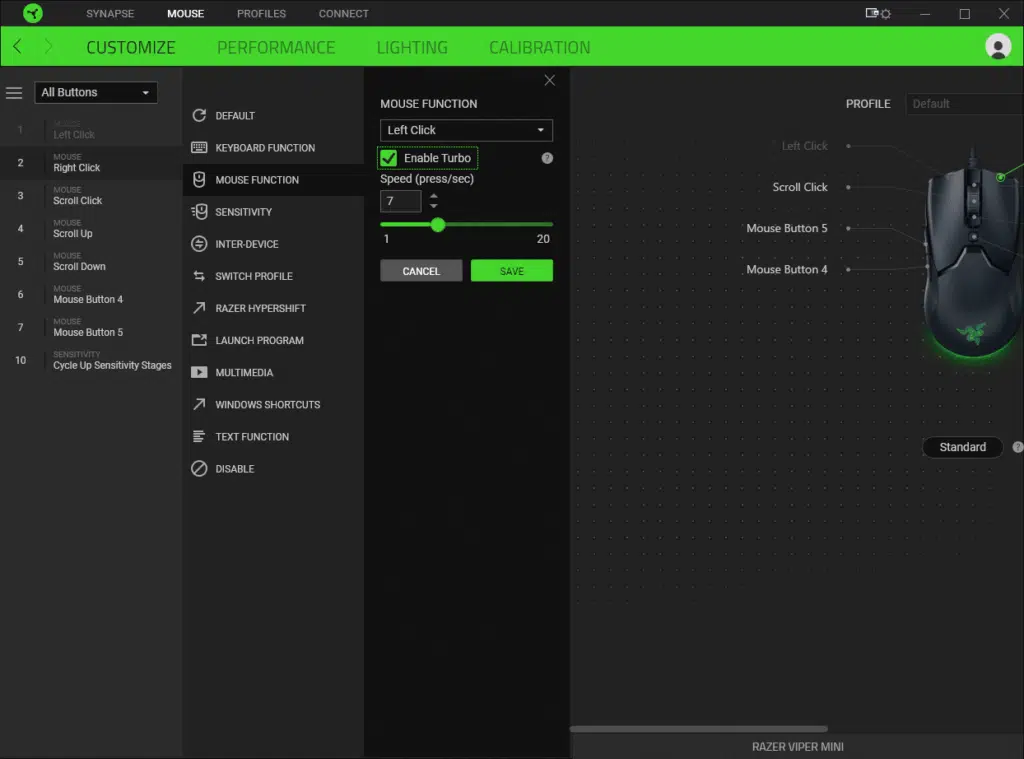Decrease turbo speed with down arrow
The height and width of the screenshot is (759, 1024).
tap(434, 206)
